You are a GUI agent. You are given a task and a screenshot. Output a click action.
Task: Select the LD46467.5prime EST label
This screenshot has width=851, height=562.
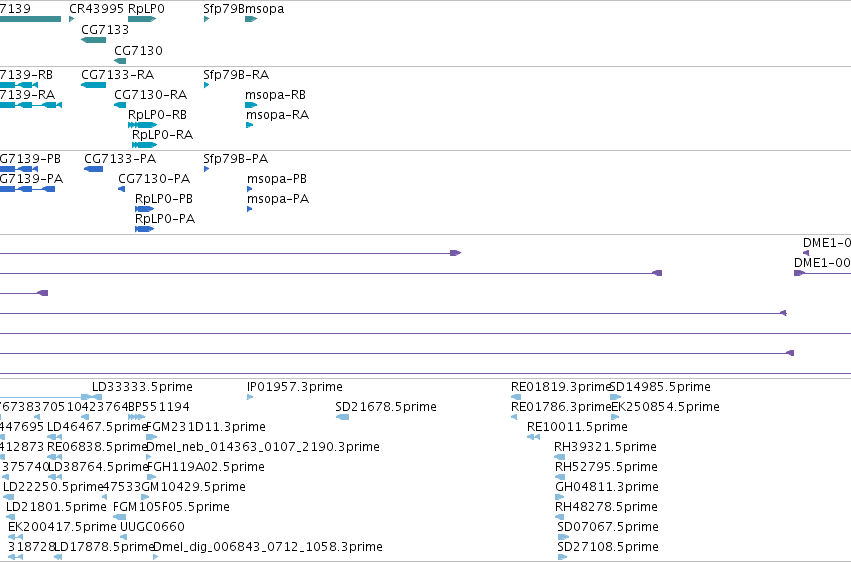[x=97, y=427]
